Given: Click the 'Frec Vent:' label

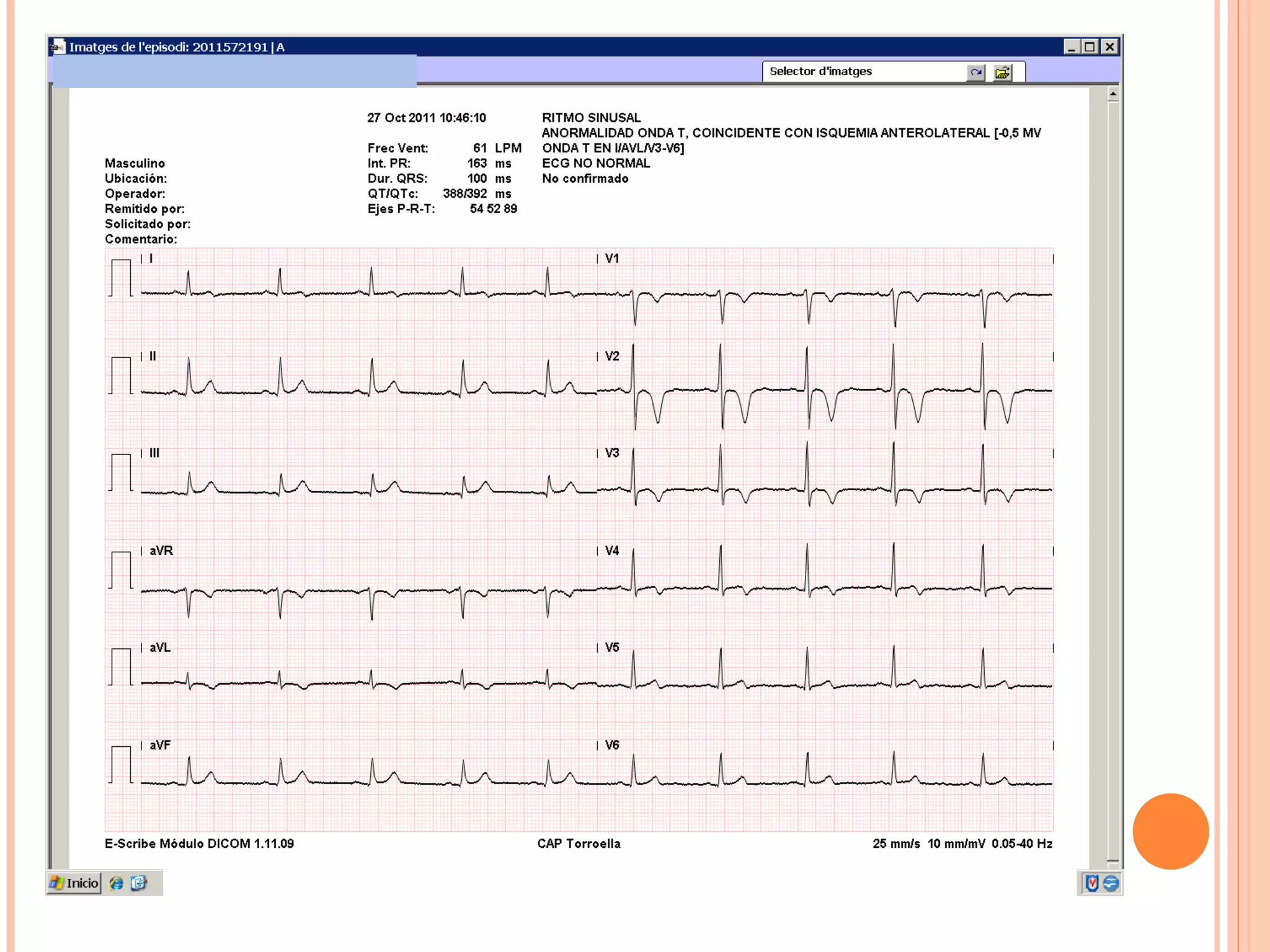Looking at the screenshot, I should tap(397, 148).
